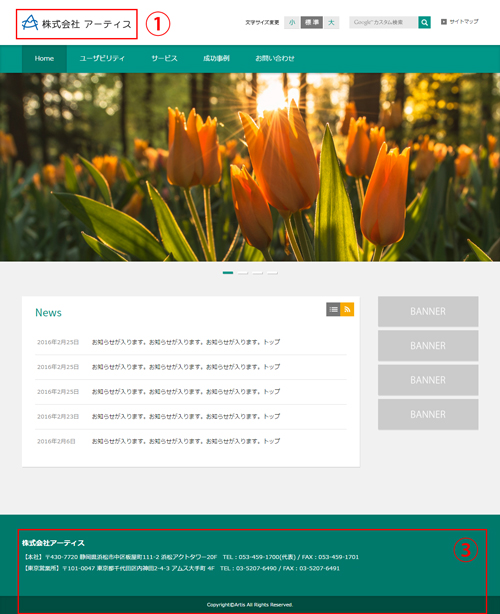
Task: Click the green search magnifier icon
Action: (x=424, y=22)
